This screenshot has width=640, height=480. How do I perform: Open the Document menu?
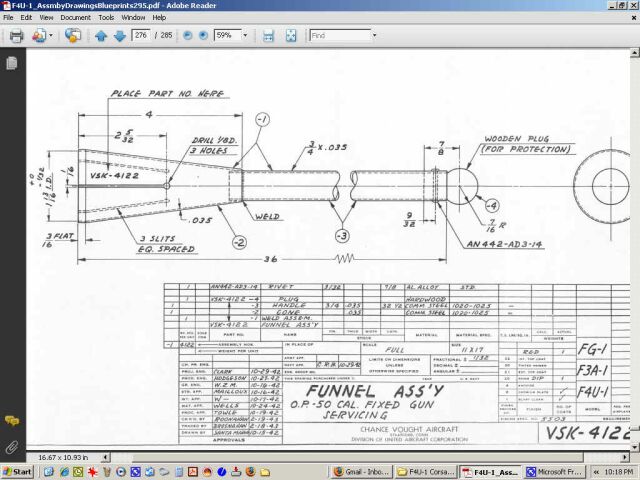click(77, 18)
